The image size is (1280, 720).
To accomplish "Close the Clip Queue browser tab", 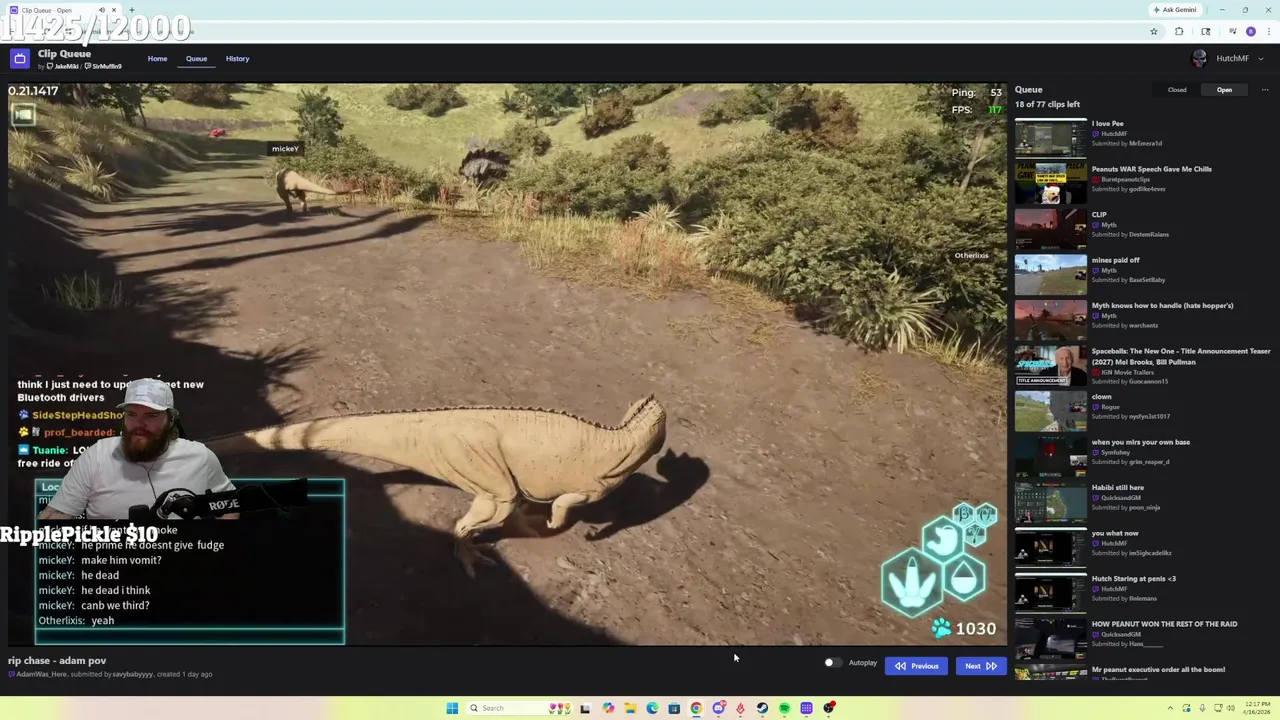I will point(114,10).
